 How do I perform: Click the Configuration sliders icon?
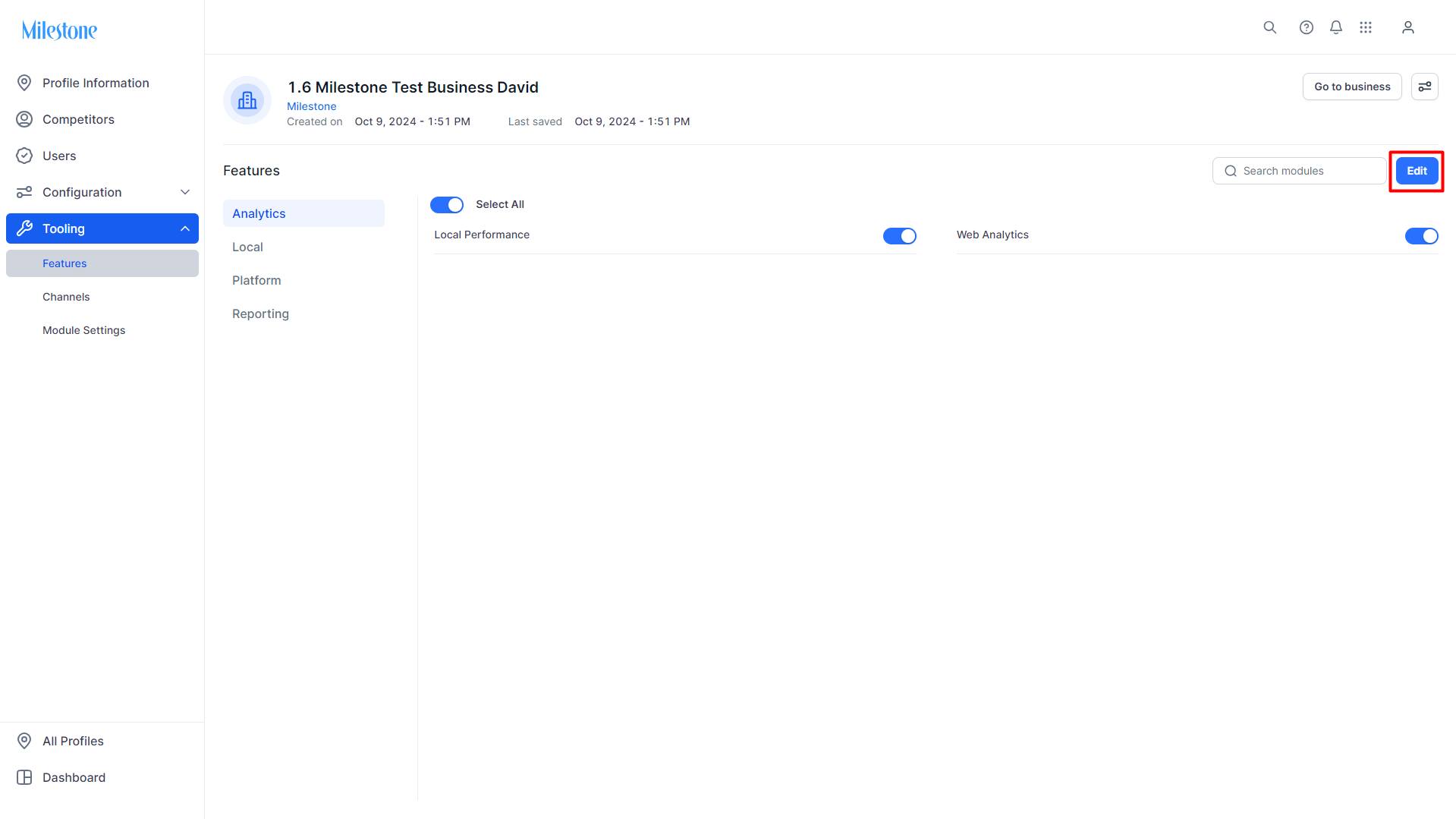click(x=24, y=192)
